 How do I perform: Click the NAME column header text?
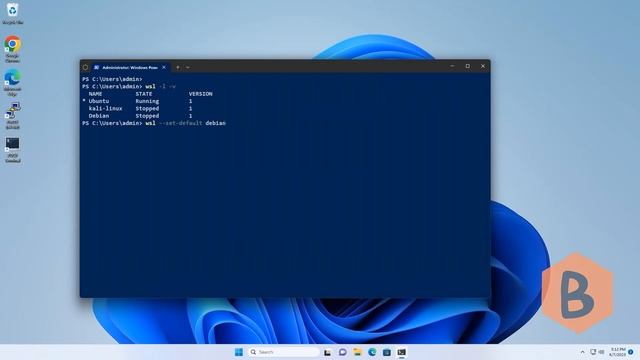coord(96,94)
